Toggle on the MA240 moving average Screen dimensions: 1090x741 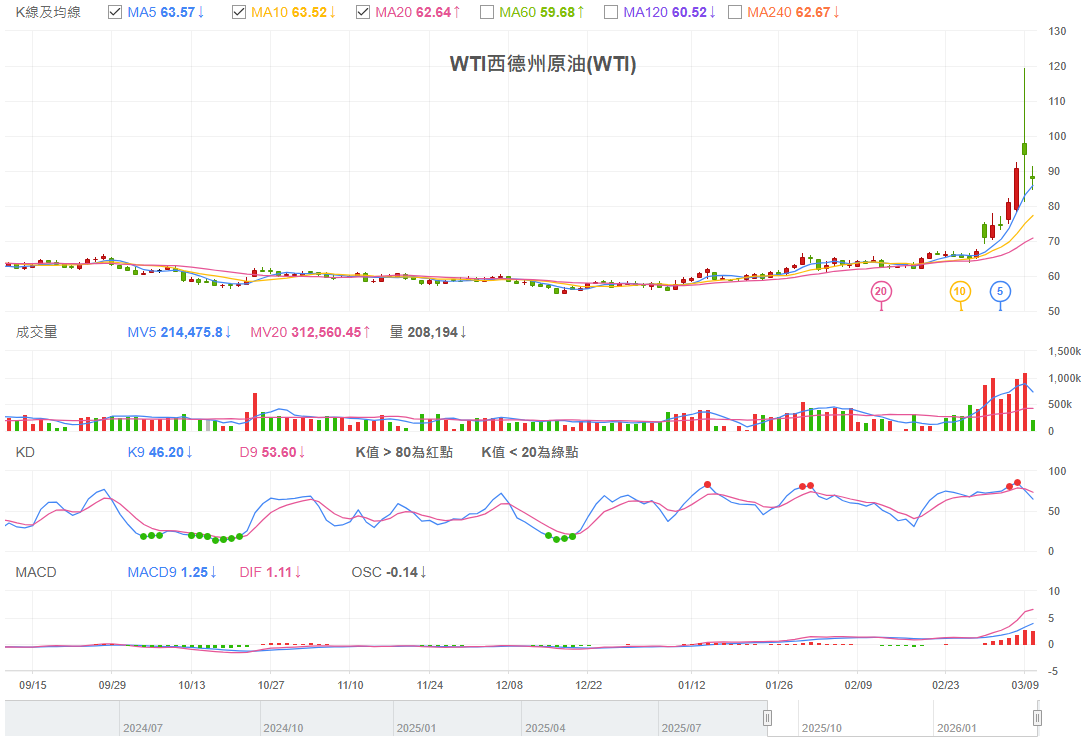point(734,12)
